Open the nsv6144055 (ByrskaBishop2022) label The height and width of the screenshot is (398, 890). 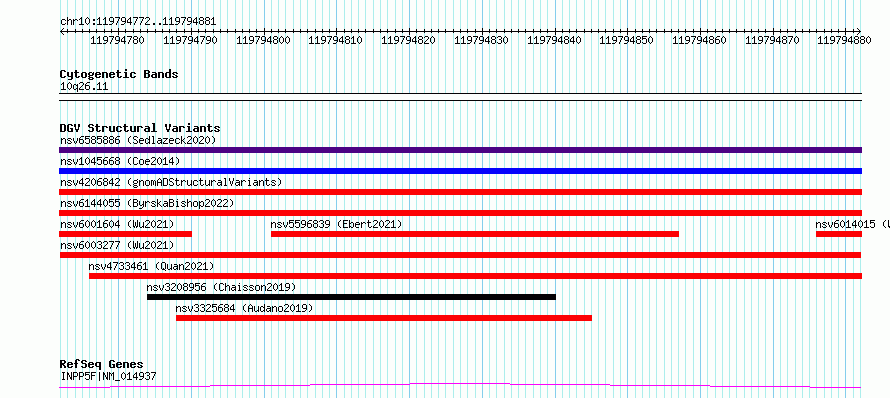click(147, 203)
